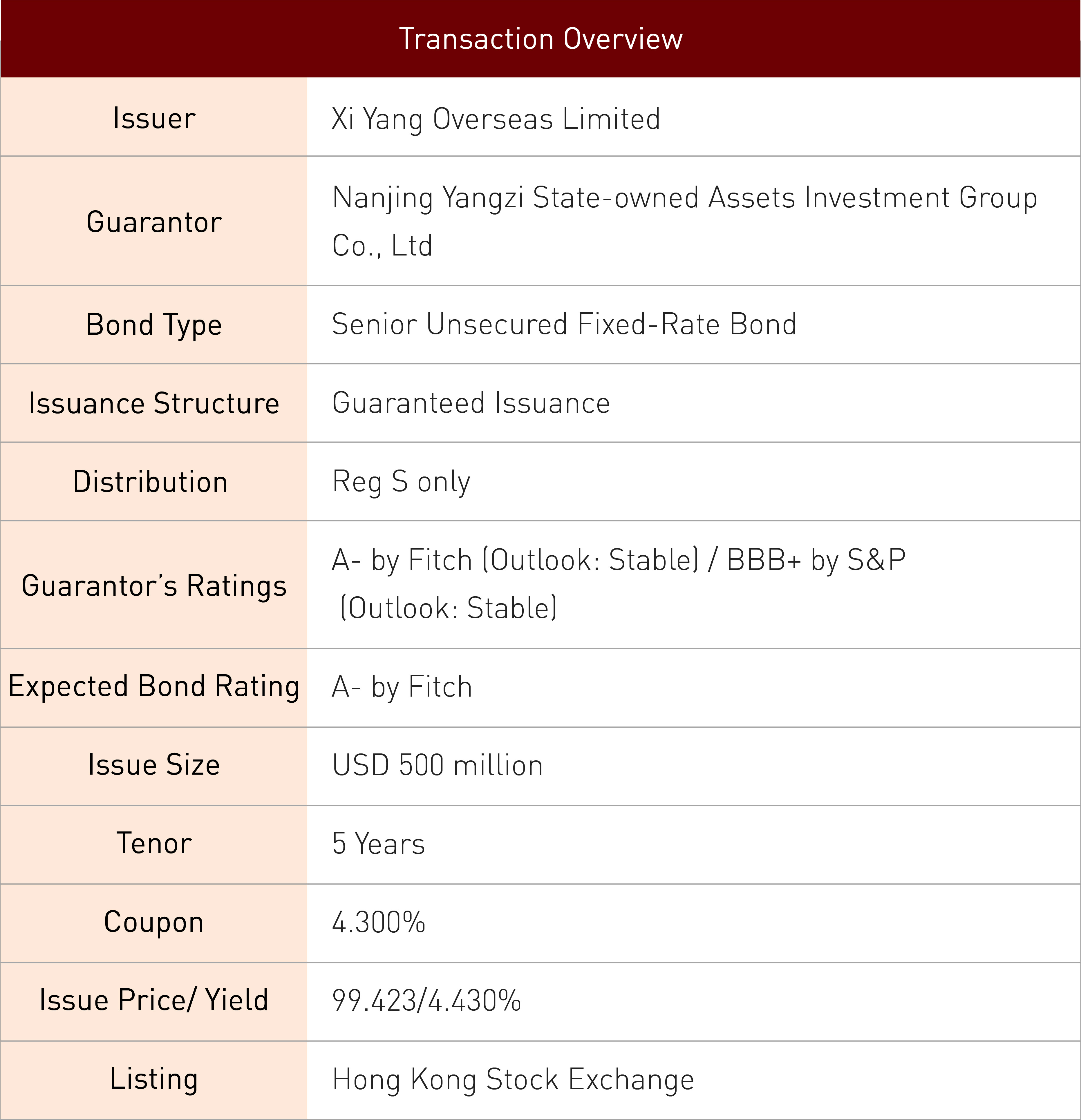This screenshot has width=1081, height=1120.
Task: Select the USD 500 million value
Action: 437,766
